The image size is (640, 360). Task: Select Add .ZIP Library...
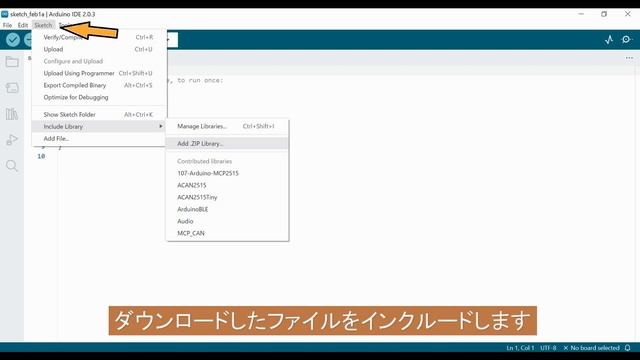(x=227, y=144)
